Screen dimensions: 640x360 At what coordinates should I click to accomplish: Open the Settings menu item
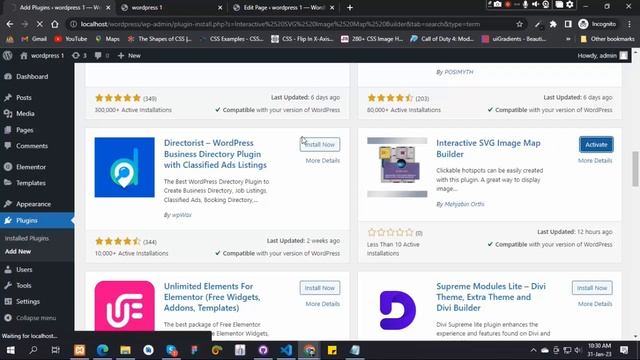coord(28,301)
